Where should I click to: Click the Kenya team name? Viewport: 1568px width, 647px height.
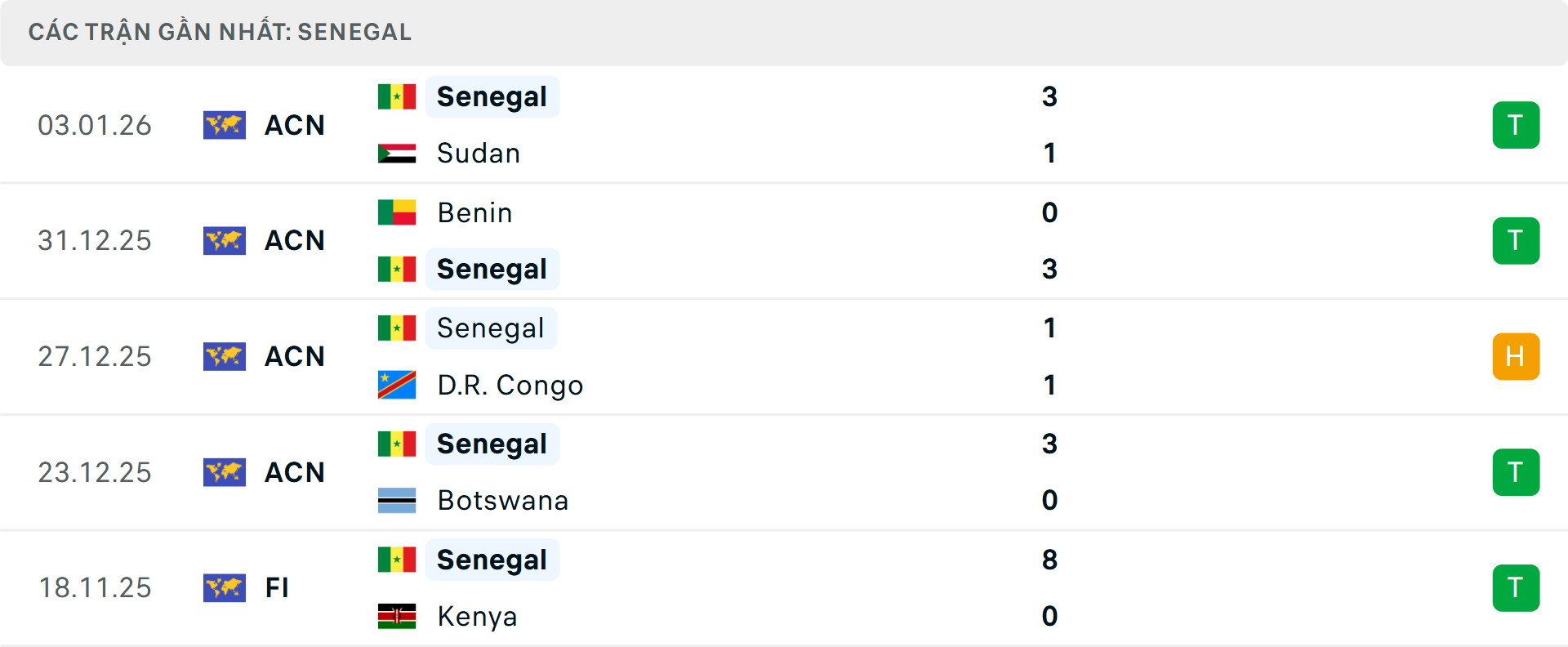click(477, 616)
